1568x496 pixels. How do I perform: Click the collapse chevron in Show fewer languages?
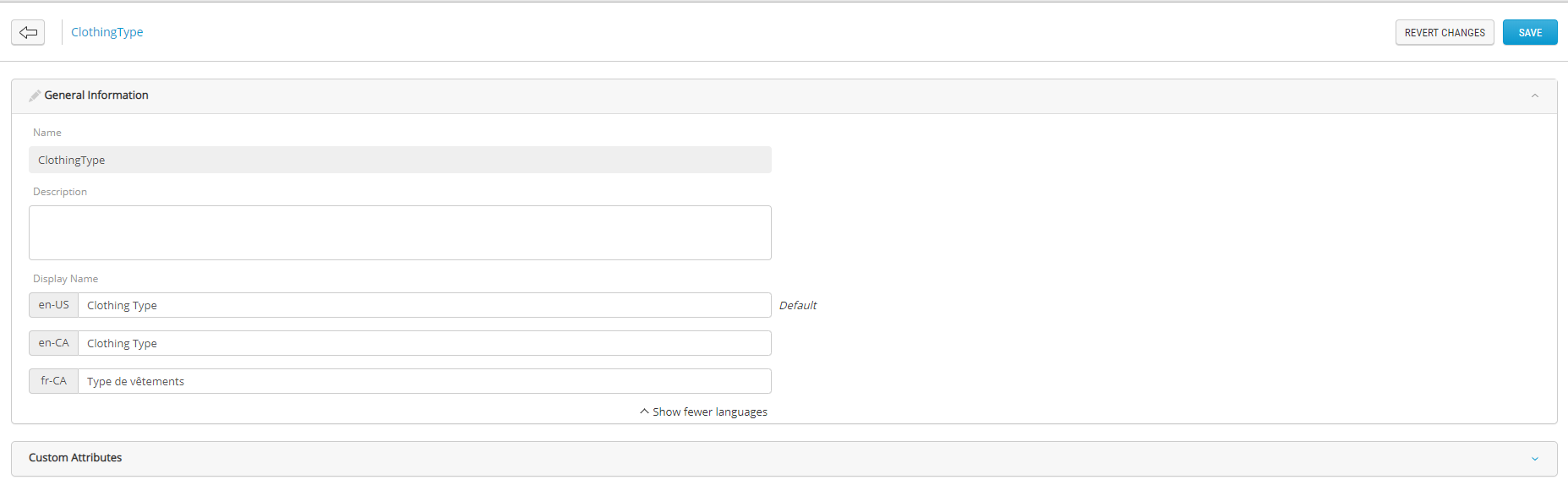(643, 412)
